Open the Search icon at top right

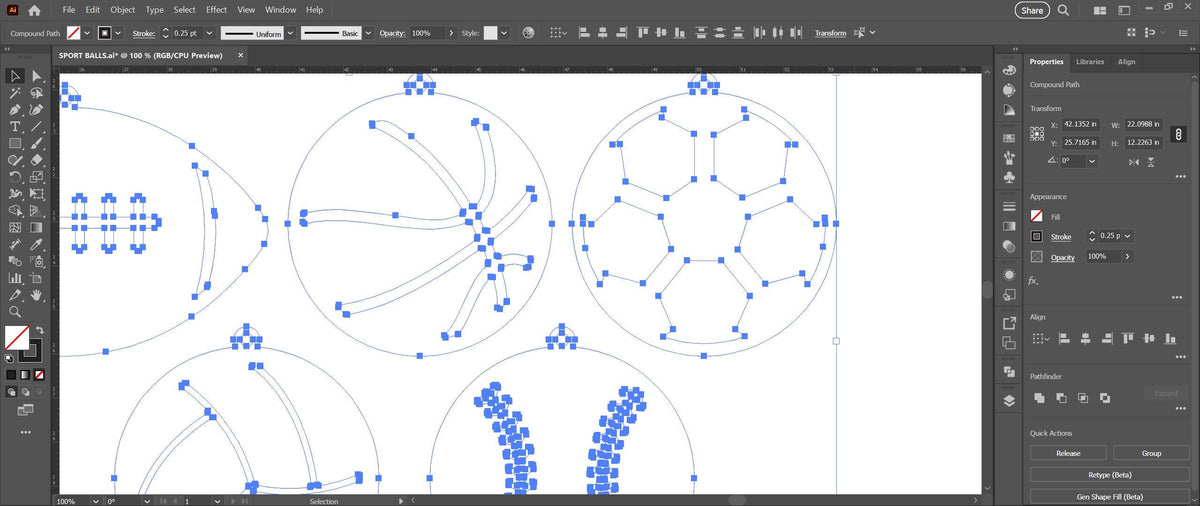pyautogui.click(x=1064, y=10)
